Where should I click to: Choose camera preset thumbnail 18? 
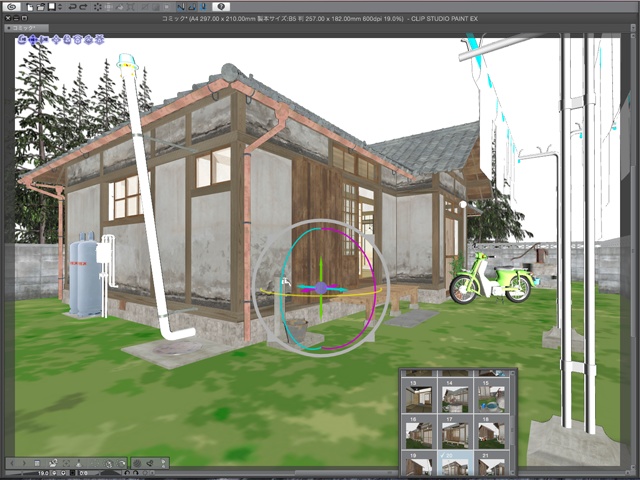click(x=491, y=432)
